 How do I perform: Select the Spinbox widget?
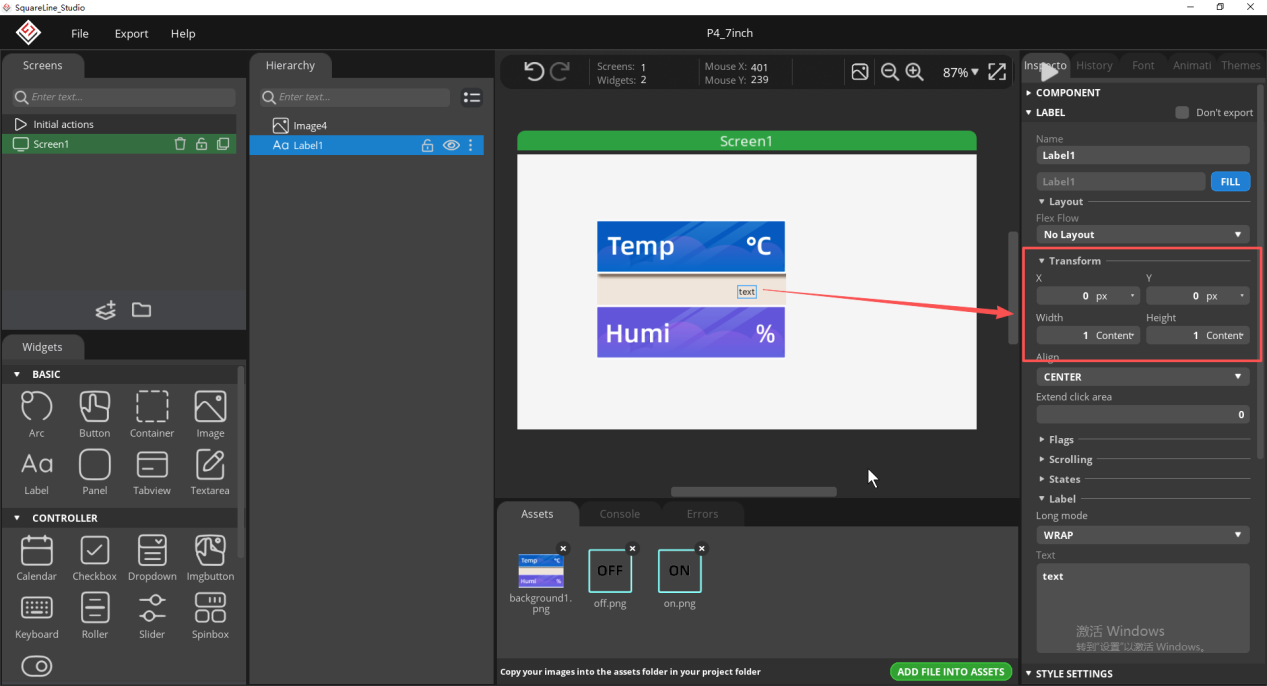point(210,616)
